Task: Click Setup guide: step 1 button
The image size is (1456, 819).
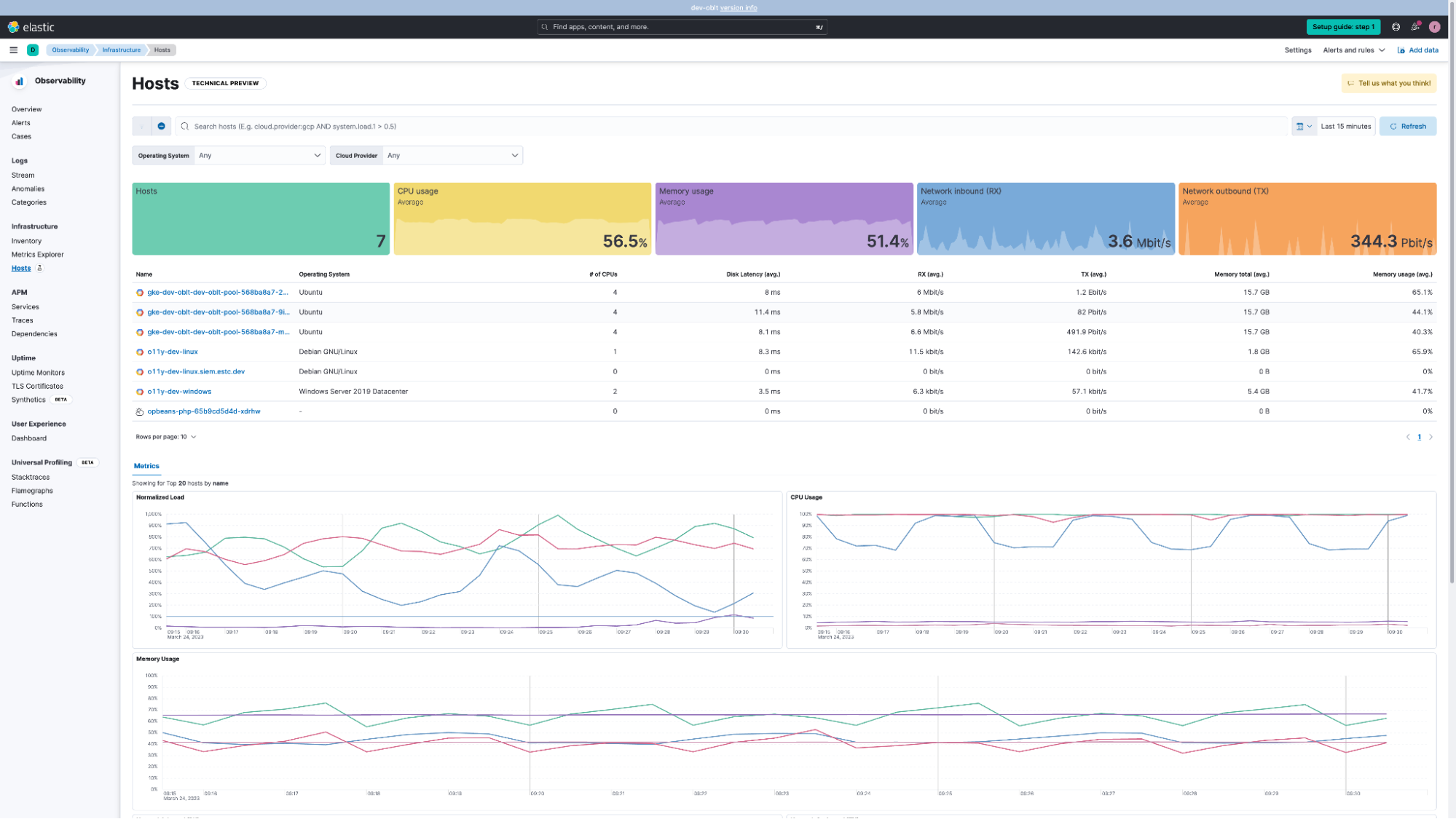Action: [x=1342, y=27]
